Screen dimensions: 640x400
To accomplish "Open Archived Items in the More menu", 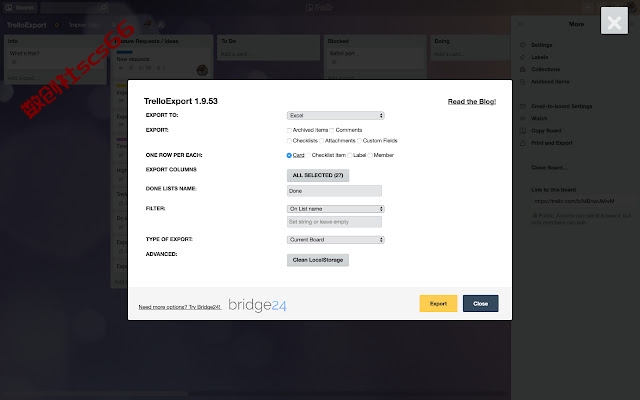I will 550,82.
